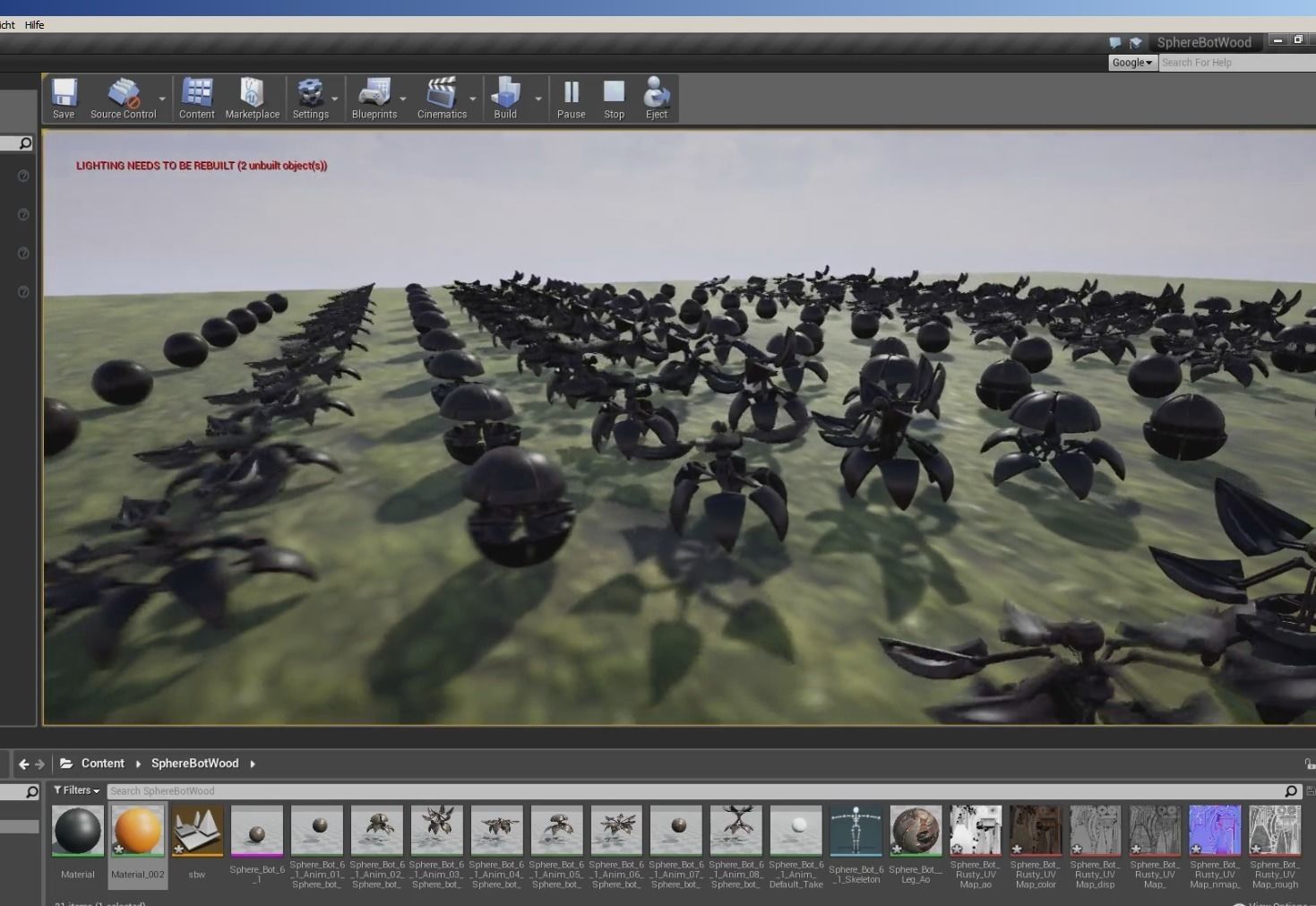Expand the Settings dropdown arrow

(335, 99)
